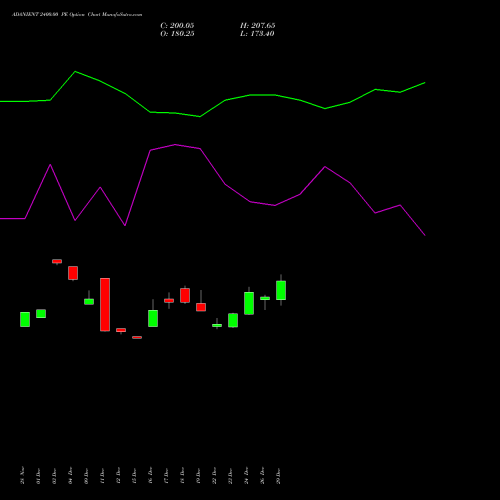Screen dimensions: 500x500
Task: Click the right end of the magenta indicator line
Action: point(425,235)
